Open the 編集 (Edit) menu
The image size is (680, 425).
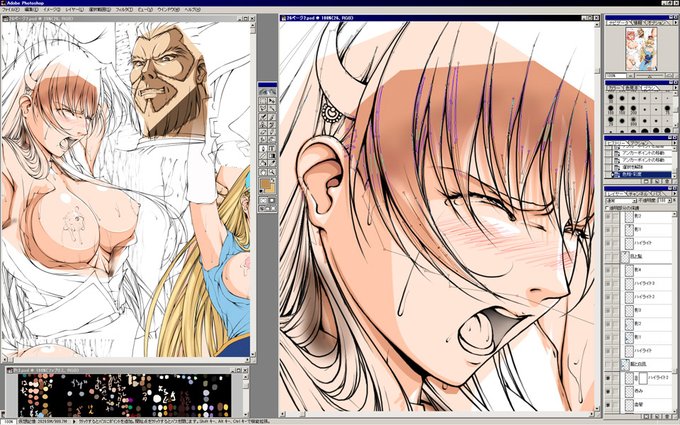[30, 9]
